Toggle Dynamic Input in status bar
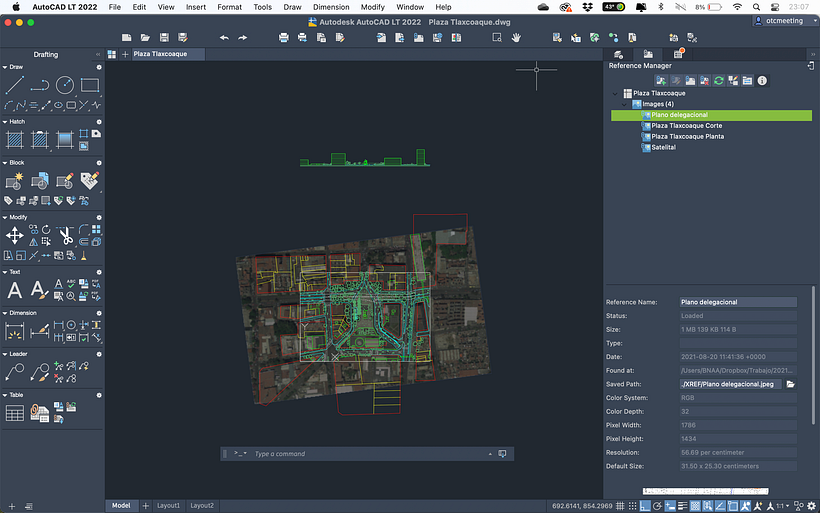820x513 pixels. (x=670, y=506)
